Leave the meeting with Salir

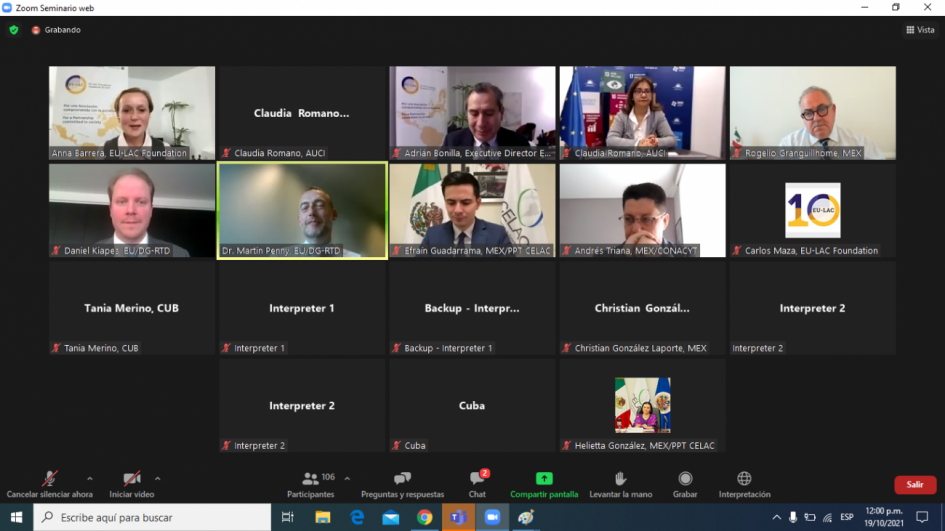(x=915, y=485)
